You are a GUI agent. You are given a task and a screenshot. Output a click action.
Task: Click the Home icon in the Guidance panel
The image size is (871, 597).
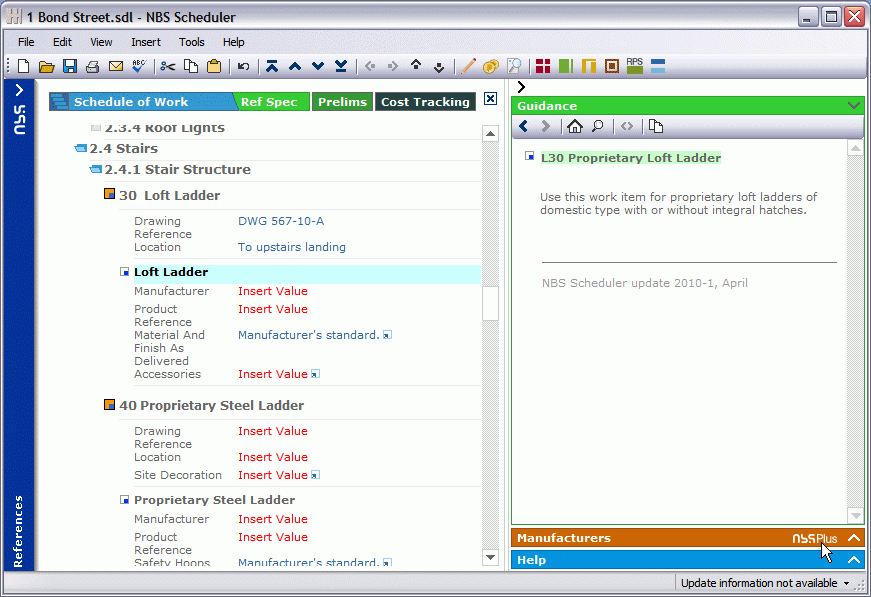[x=575, y=126]
